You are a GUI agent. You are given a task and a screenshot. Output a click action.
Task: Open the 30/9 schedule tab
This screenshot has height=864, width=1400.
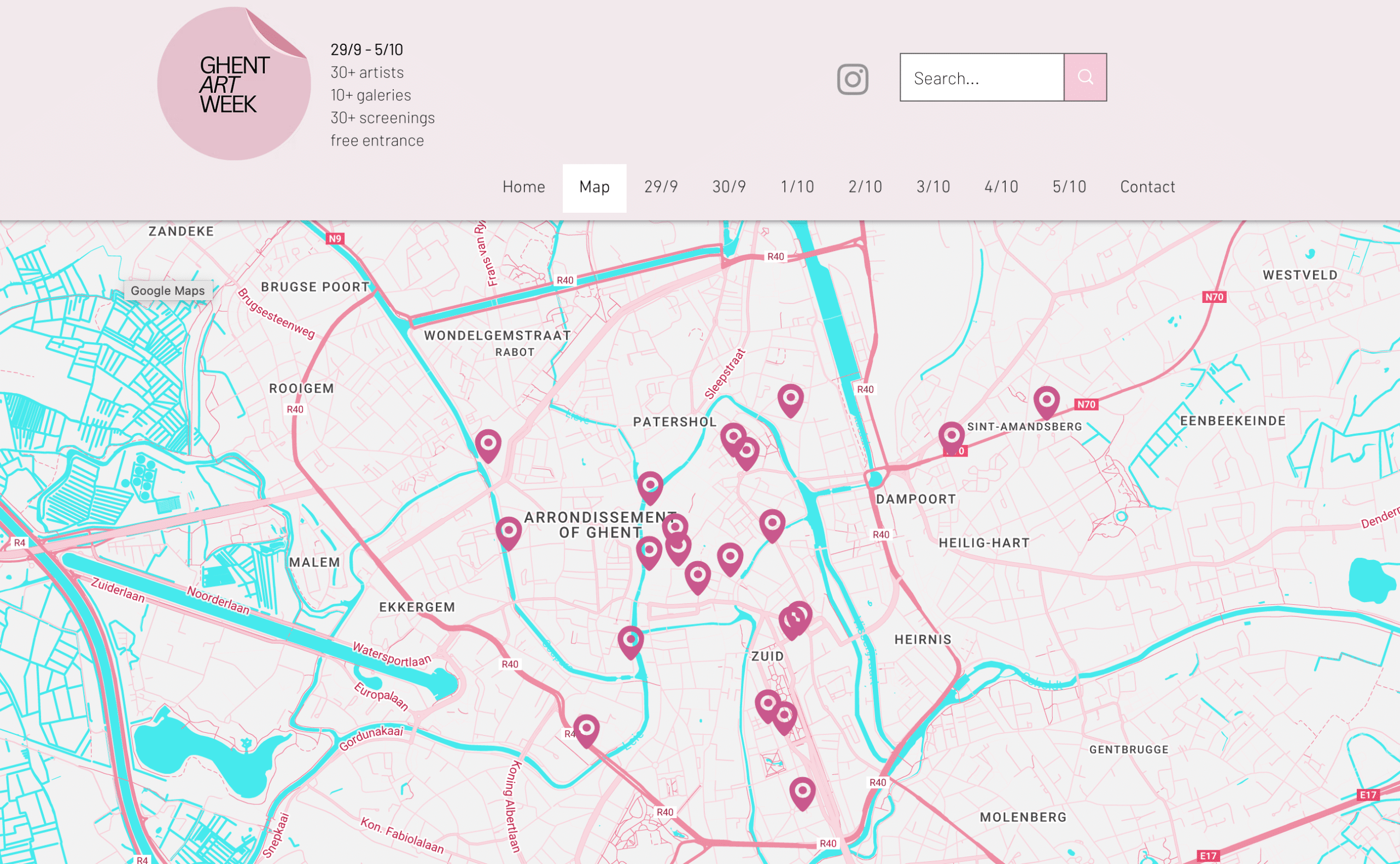click(728, 187)
